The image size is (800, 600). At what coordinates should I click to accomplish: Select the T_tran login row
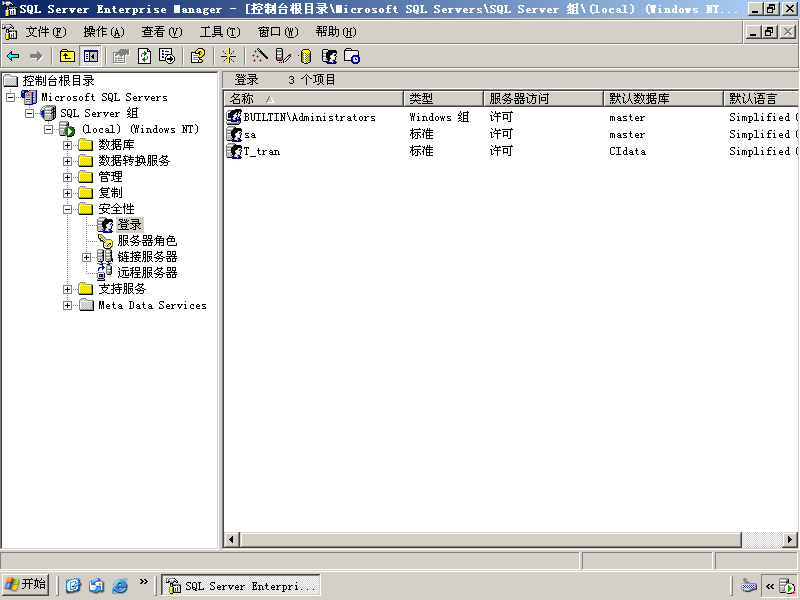click(511, 152)
